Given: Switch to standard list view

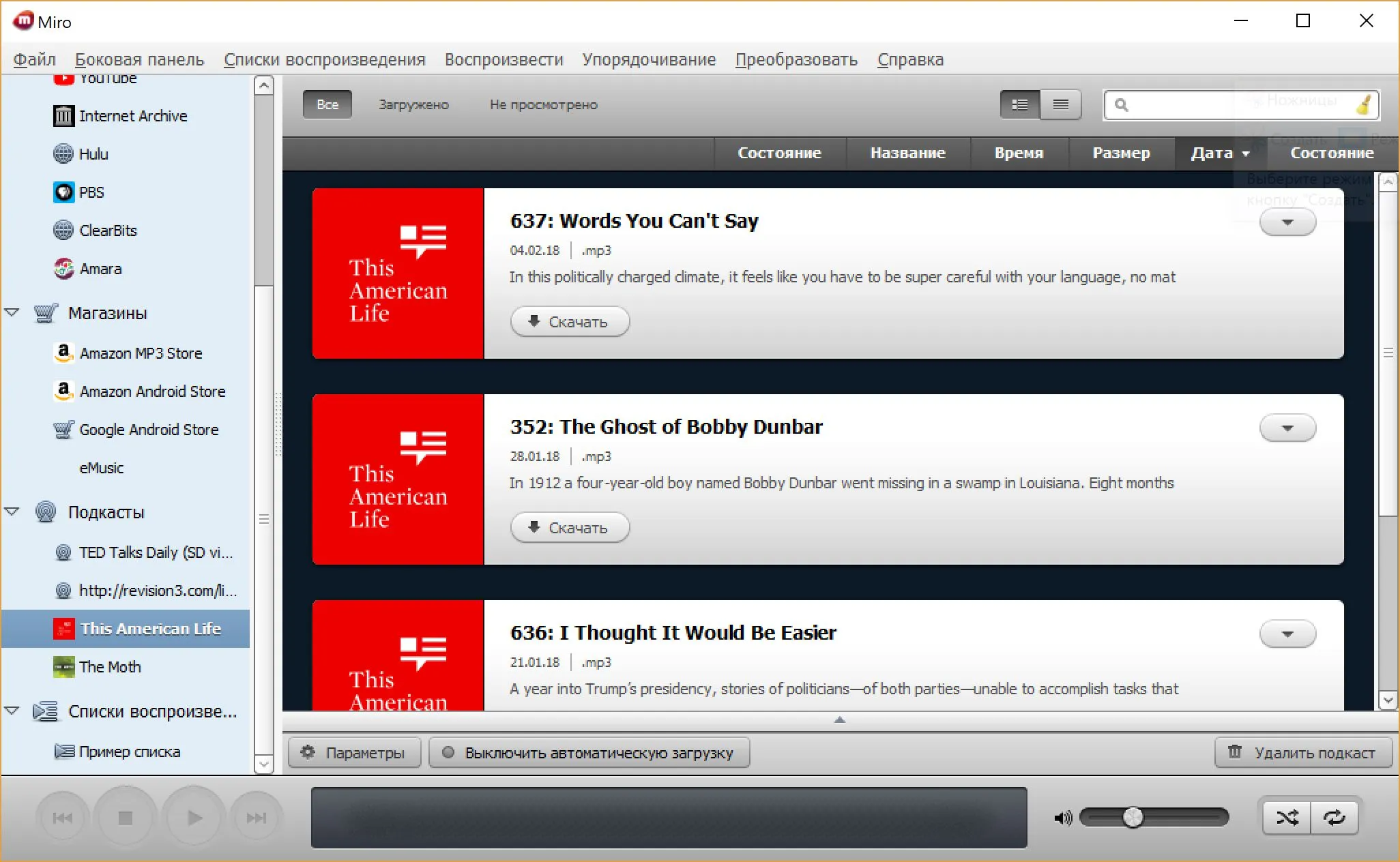Looking at the screenshot, I should pos(1020,104).
